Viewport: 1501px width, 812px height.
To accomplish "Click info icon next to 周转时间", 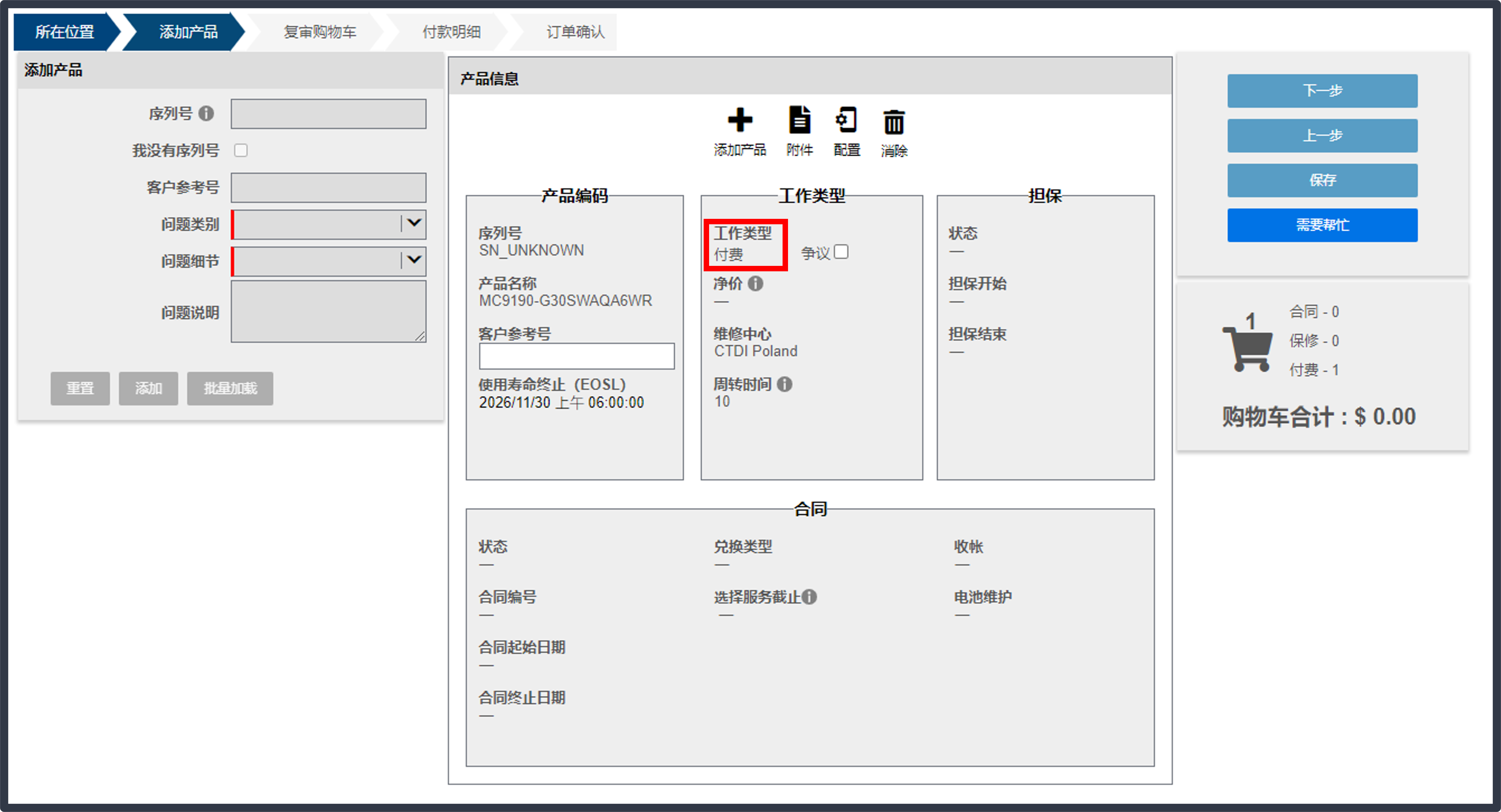I will [784, 384].
